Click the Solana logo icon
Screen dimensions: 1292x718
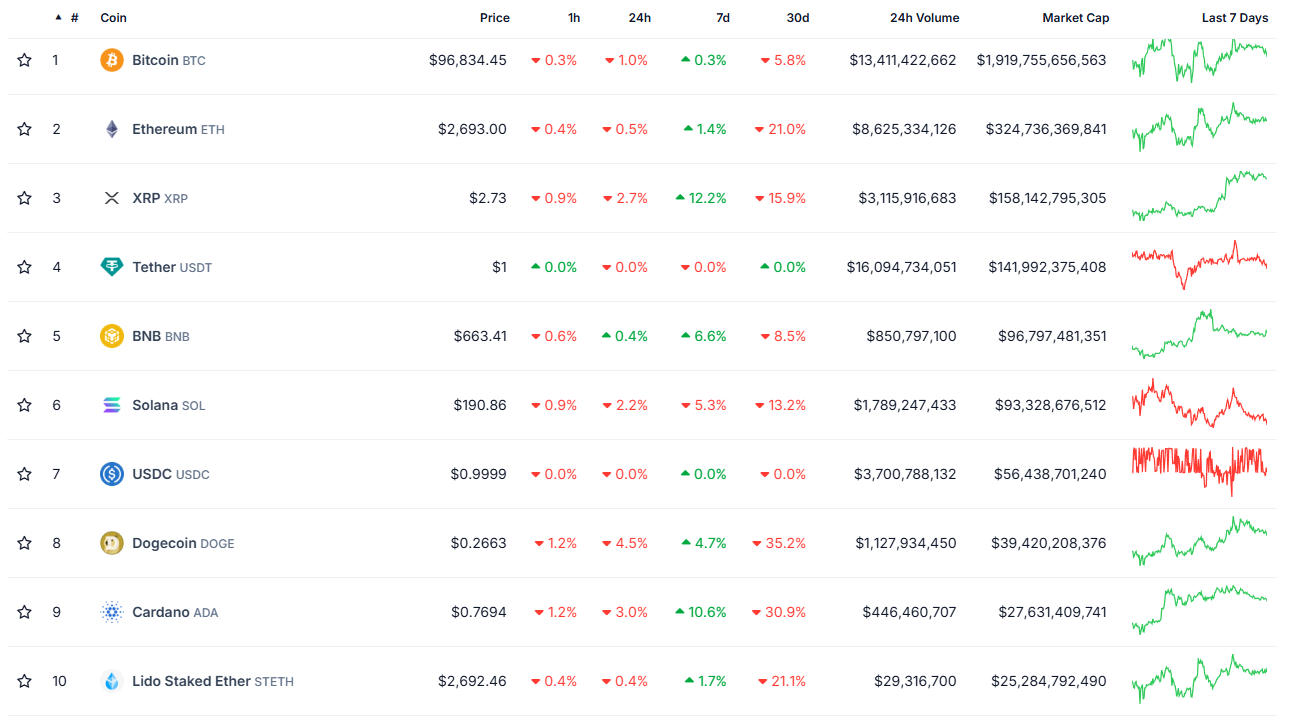coord(112,405)
